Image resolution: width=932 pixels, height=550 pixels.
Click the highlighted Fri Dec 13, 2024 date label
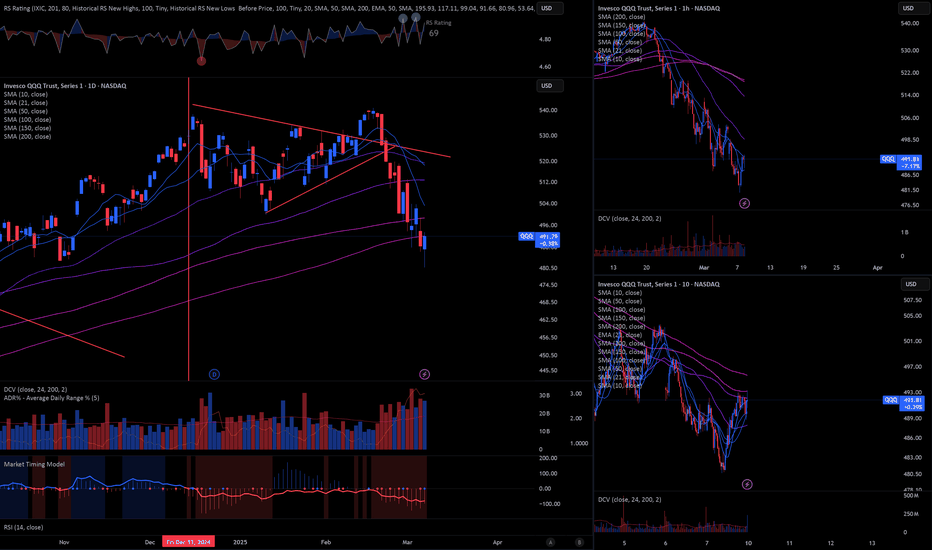tap(188, 542)
